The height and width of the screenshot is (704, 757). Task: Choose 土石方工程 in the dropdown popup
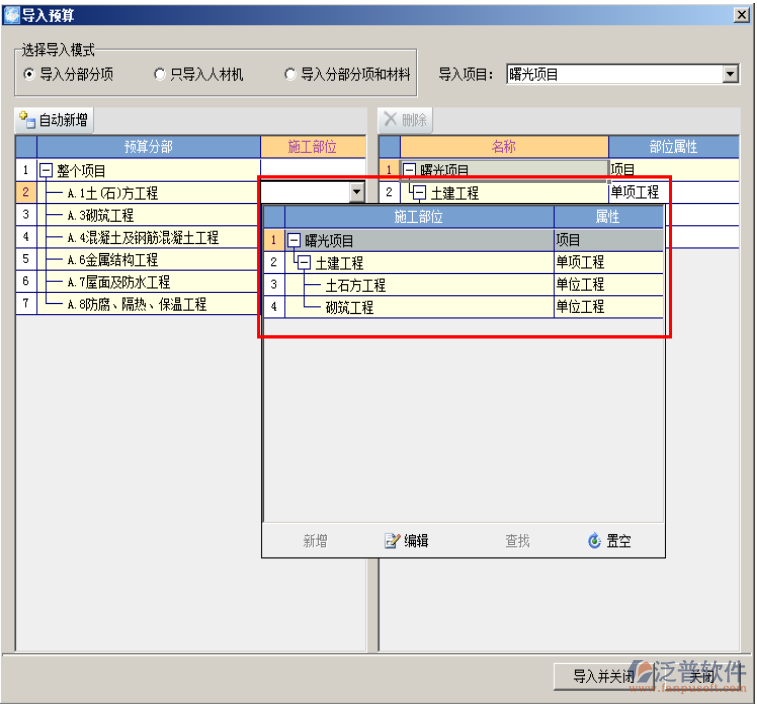click(355, 285)
